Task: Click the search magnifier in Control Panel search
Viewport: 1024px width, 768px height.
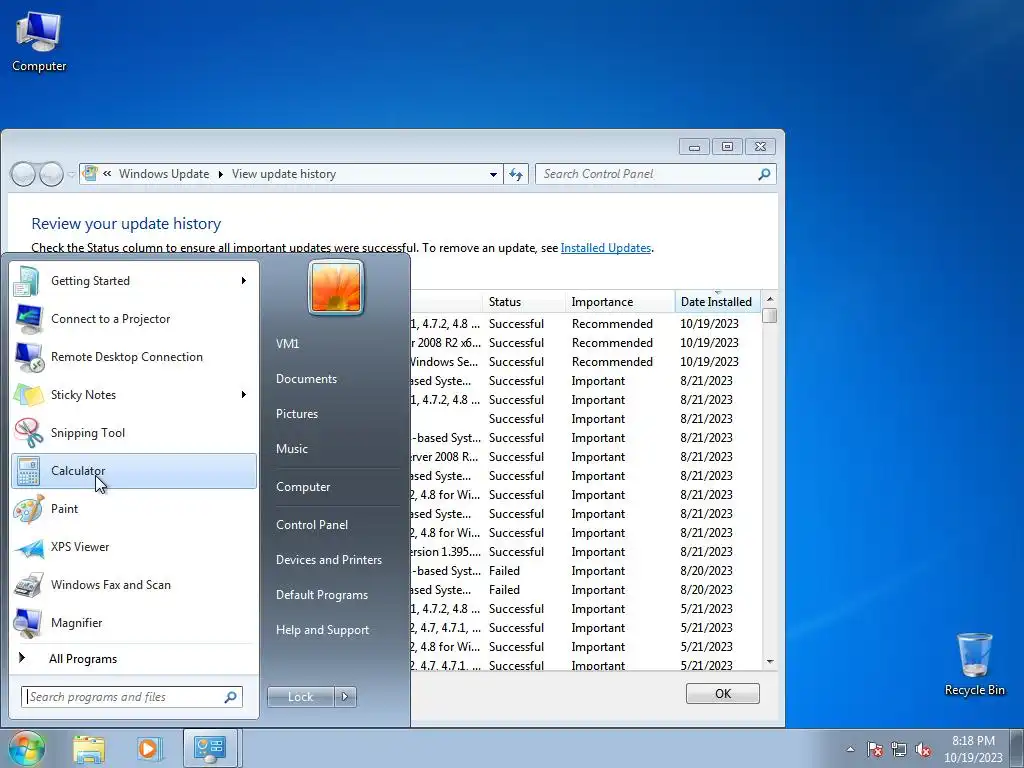Action: 764,174
